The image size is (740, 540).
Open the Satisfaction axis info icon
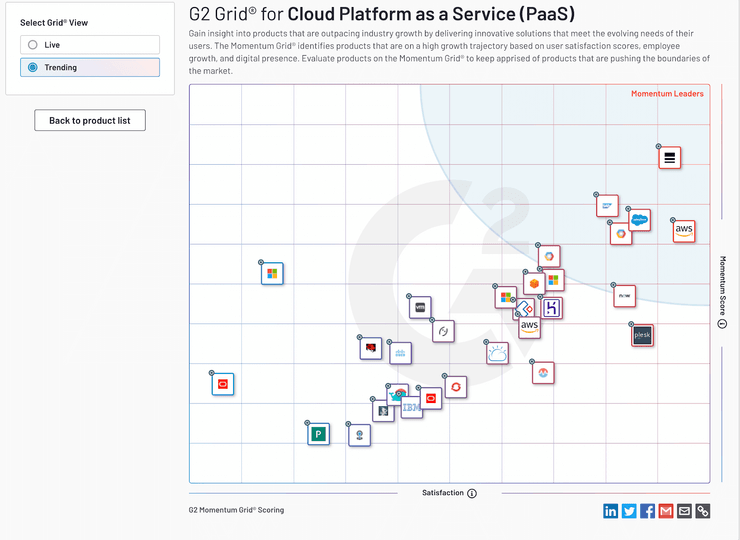tap(472, 493)
